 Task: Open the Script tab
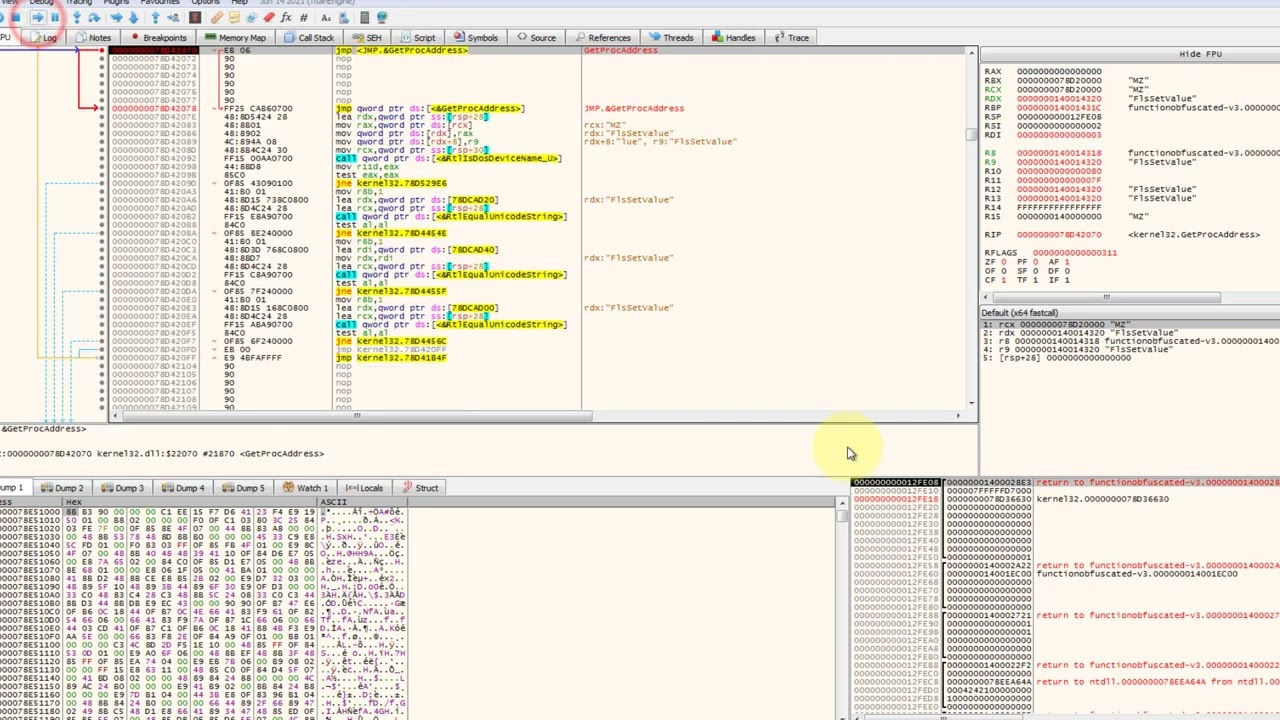(417, 38)
